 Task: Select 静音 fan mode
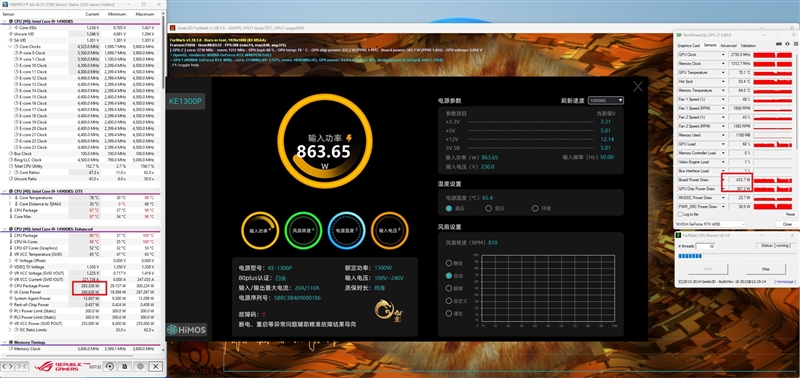(x=449, y=263)
